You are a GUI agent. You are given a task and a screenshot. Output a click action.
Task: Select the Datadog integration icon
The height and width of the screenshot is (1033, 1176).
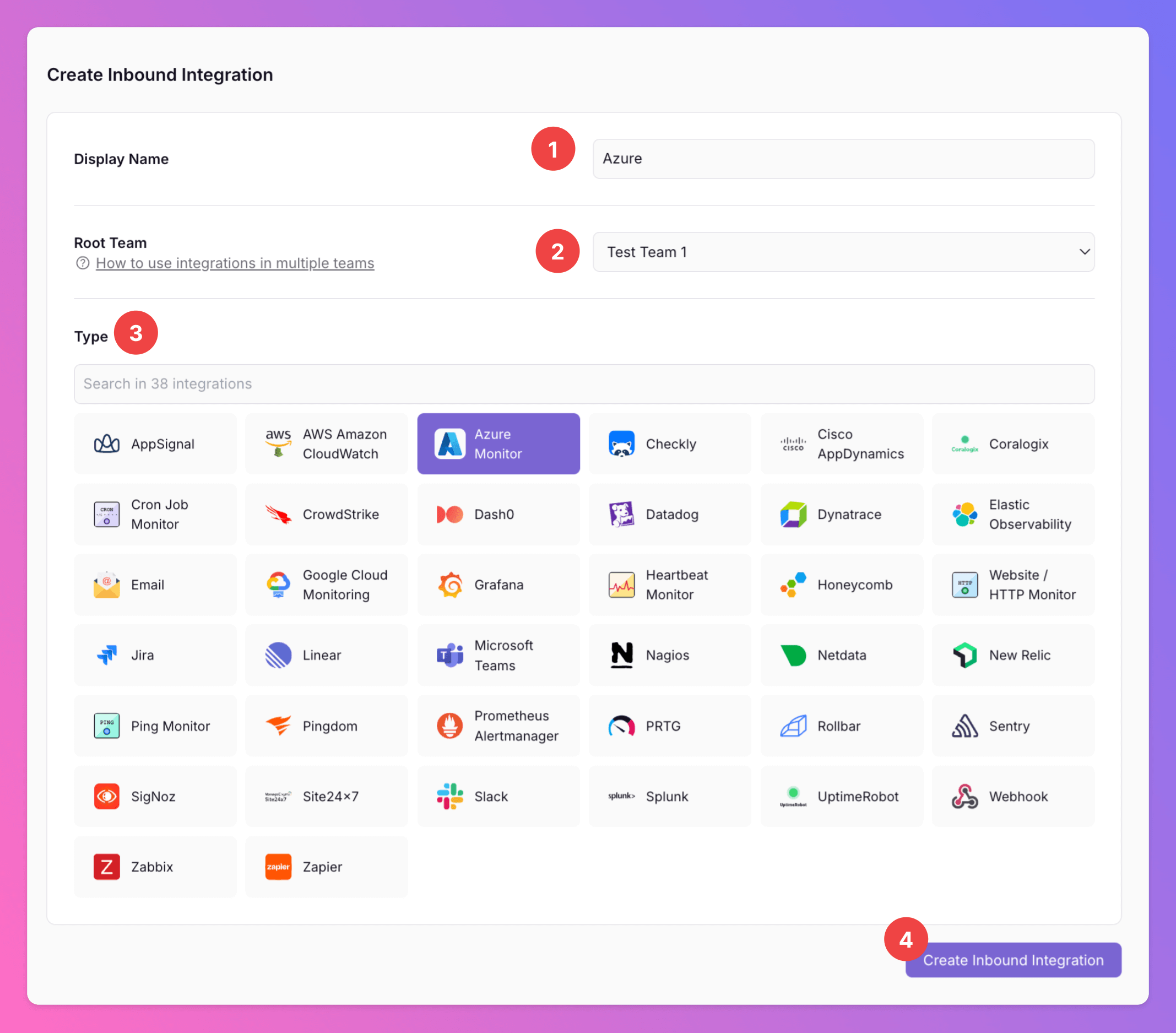point(621,514)
